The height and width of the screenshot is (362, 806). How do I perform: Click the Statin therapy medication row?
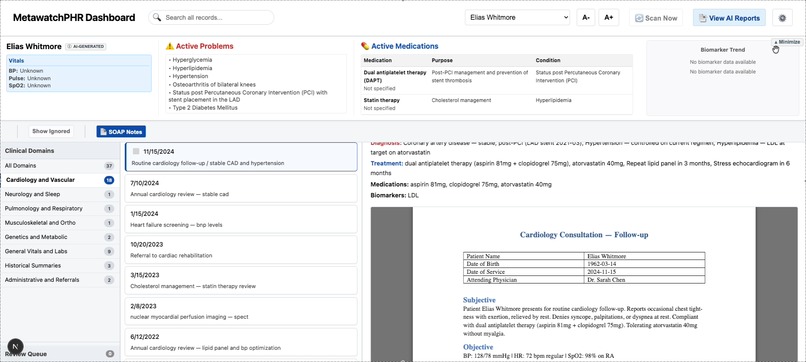click(497, 104)
